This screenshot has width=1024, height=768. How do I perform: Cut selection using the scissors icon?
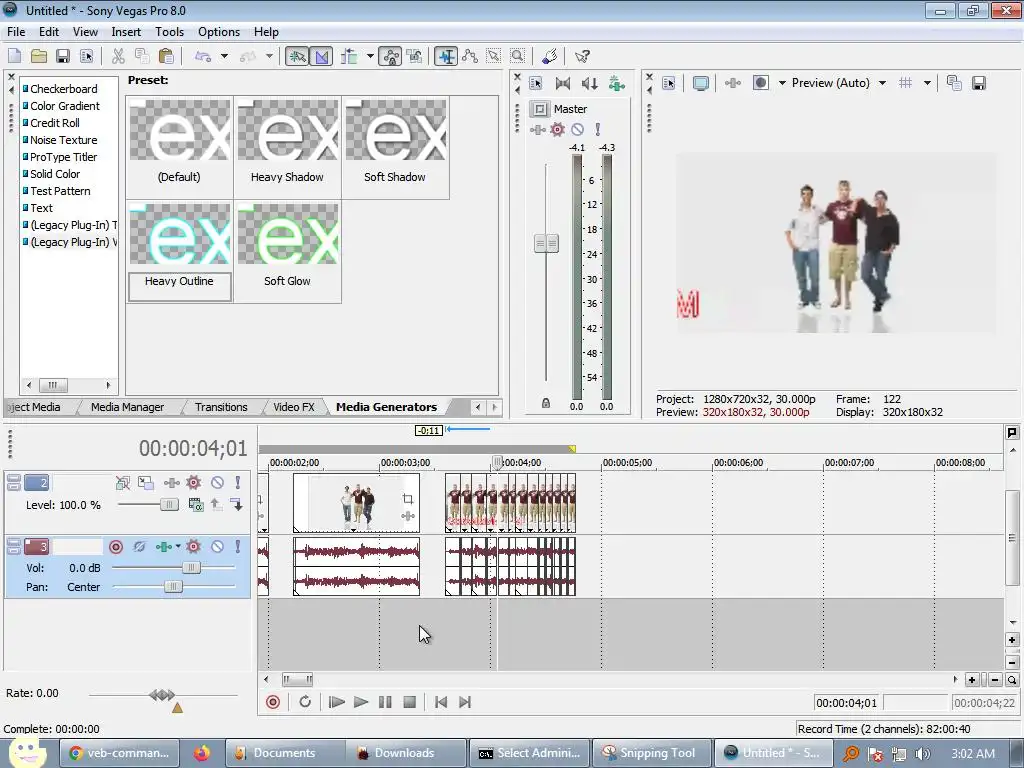(x=118, y=56)
